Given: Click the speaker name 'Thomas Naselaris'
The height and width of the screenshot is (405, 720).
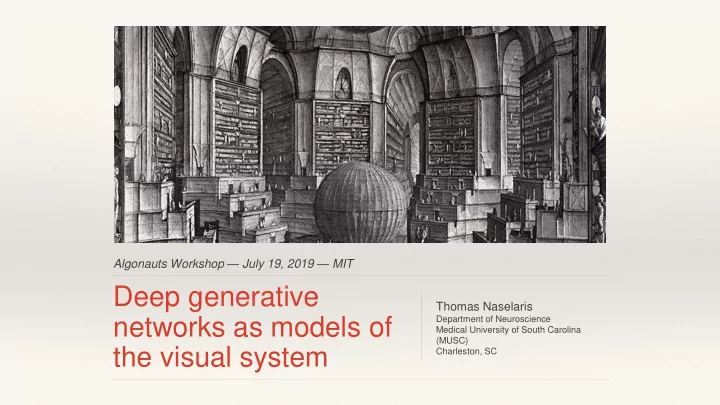Looking at the screenshot, I should pyautogui.click(x=484, y=306).
